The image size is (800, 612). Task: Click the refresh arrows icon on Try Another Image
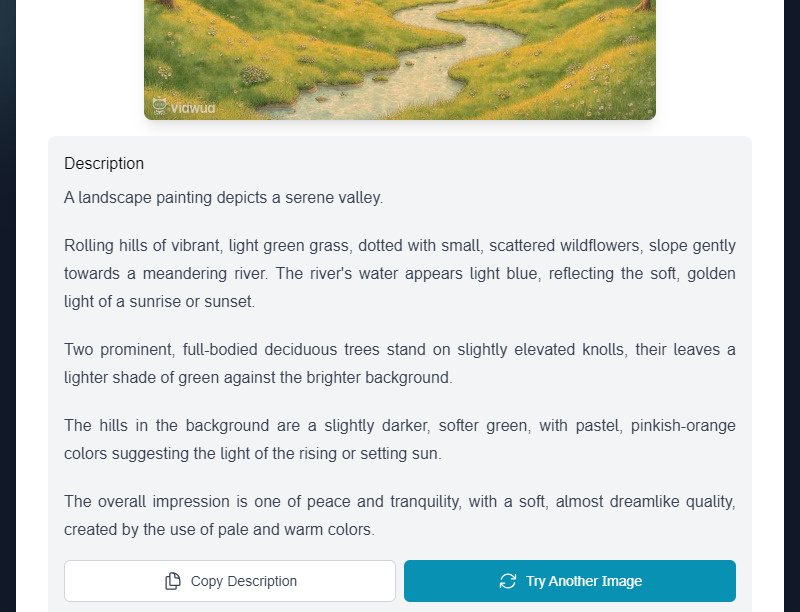pos(508,581)
